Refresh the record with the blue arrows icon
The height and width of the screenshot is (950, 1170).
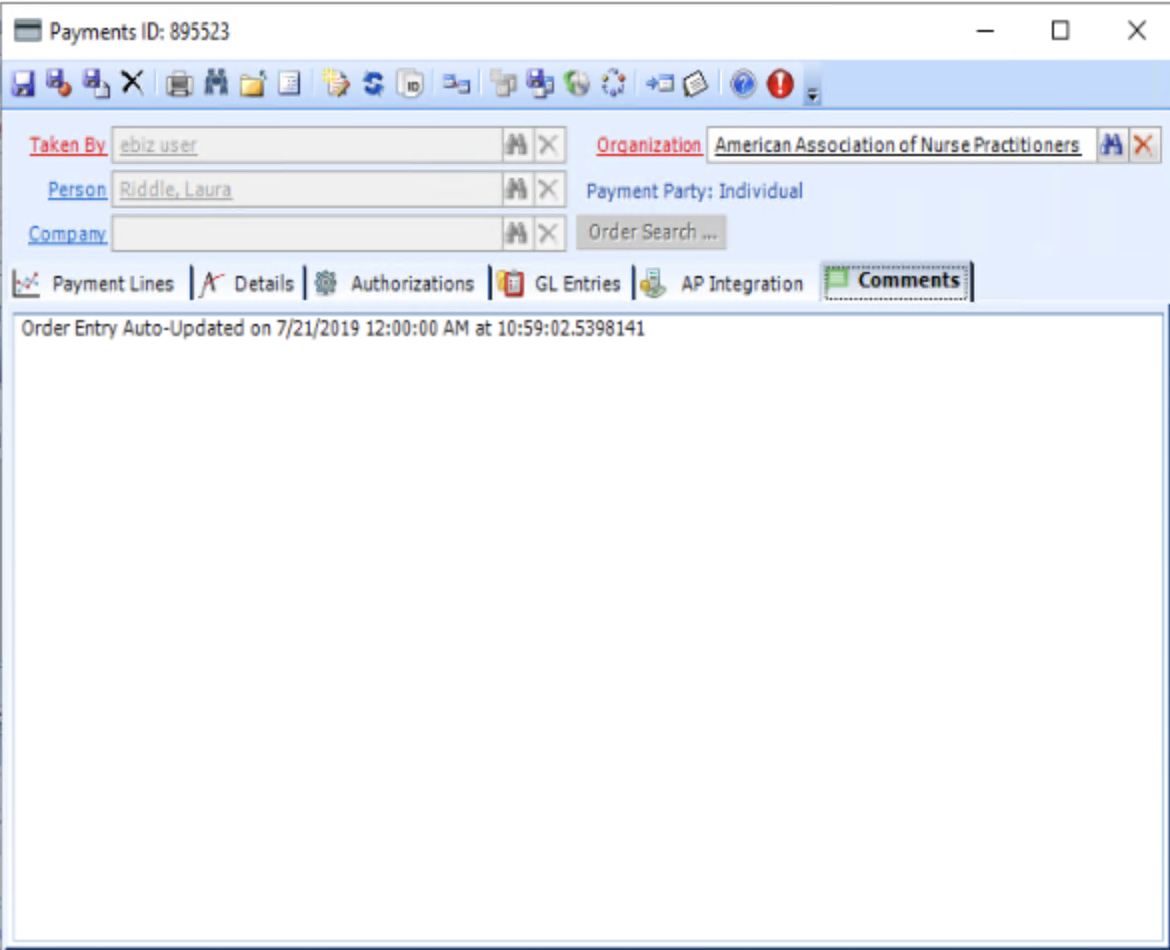click(372, 85)
